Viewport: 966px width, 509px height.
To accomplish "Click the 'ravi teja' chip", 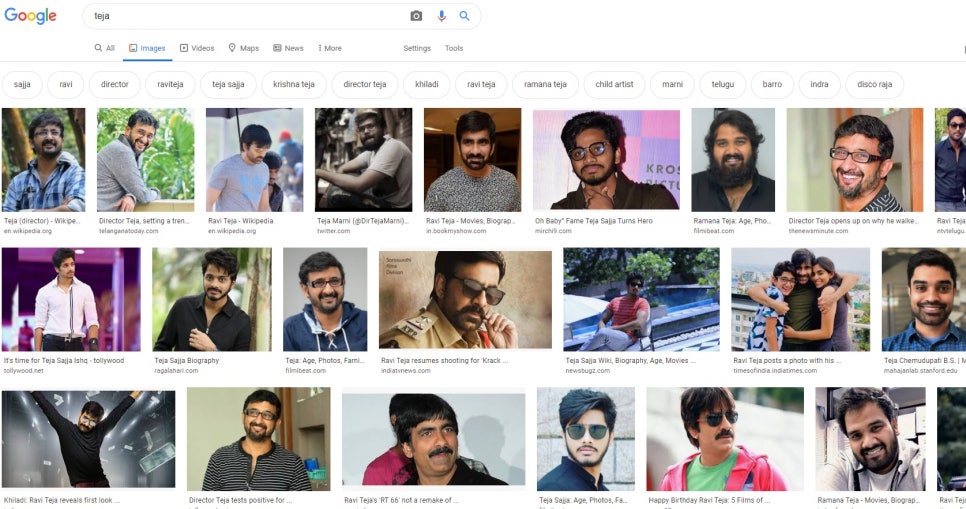I will (x=481, y=84).
